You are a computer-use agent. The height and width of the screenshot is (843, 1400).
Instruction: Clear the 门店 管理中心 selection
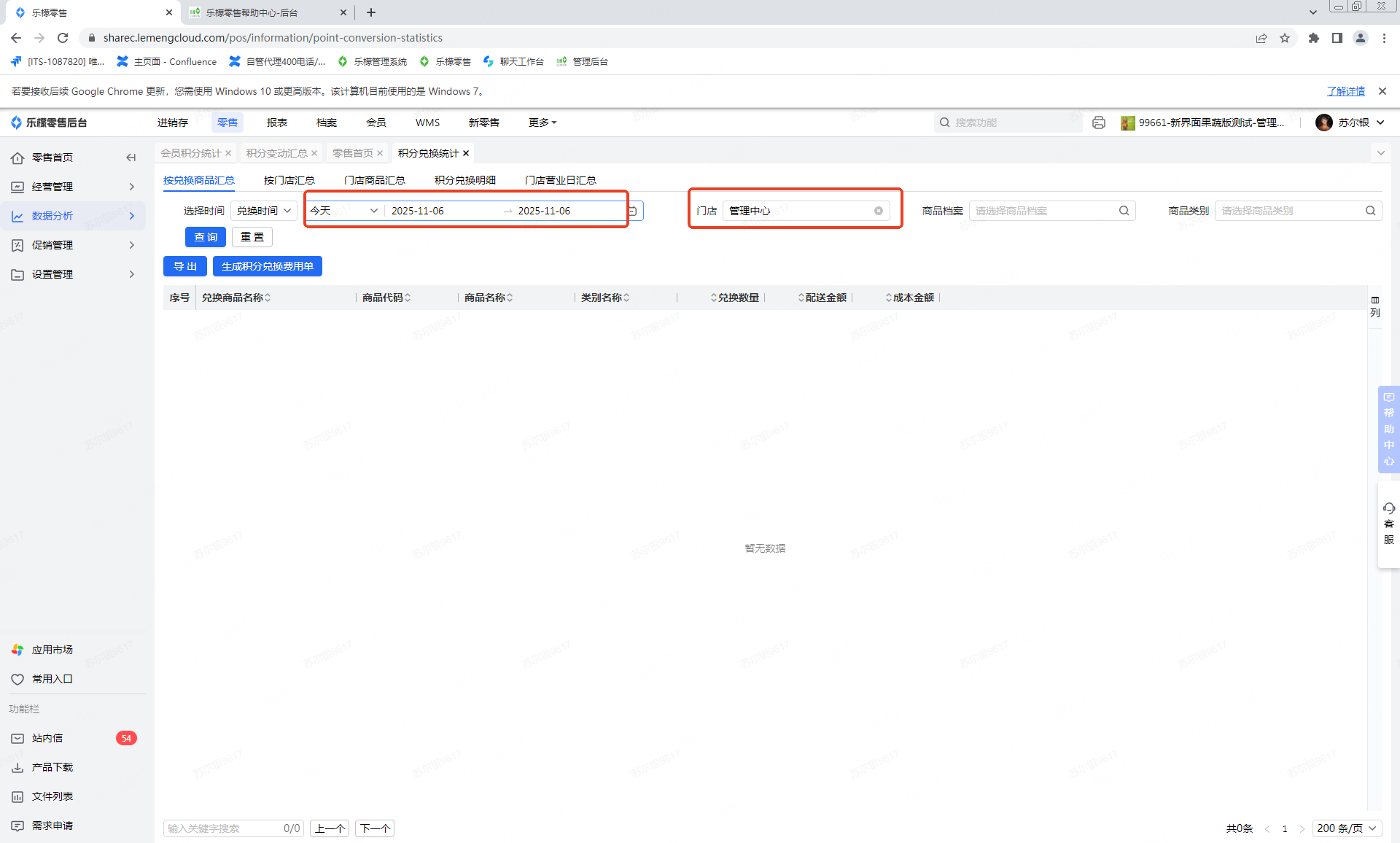879,211
